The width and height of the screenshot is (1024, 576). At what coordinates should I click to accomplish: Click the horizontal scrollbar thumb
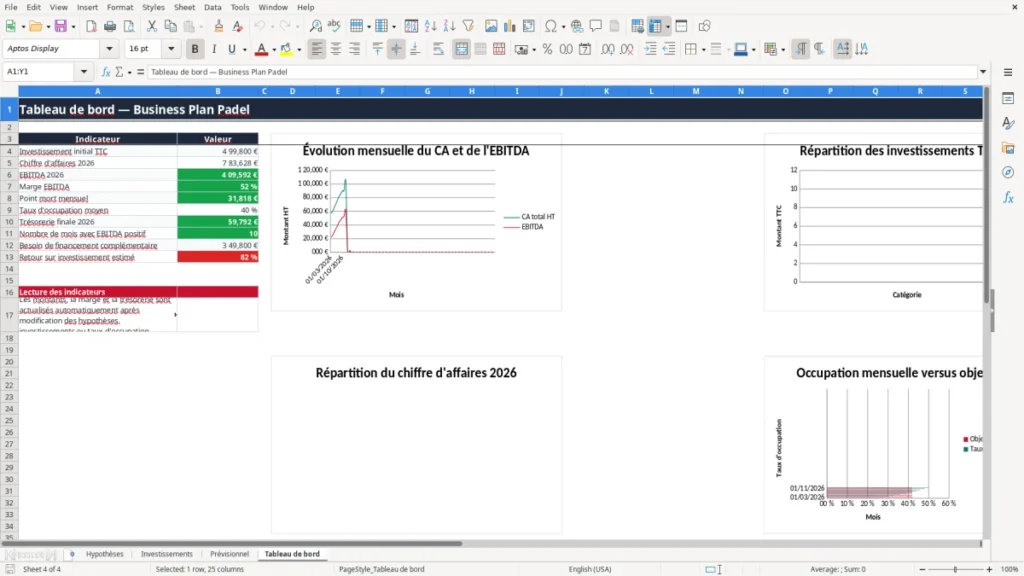coord(232,543)
